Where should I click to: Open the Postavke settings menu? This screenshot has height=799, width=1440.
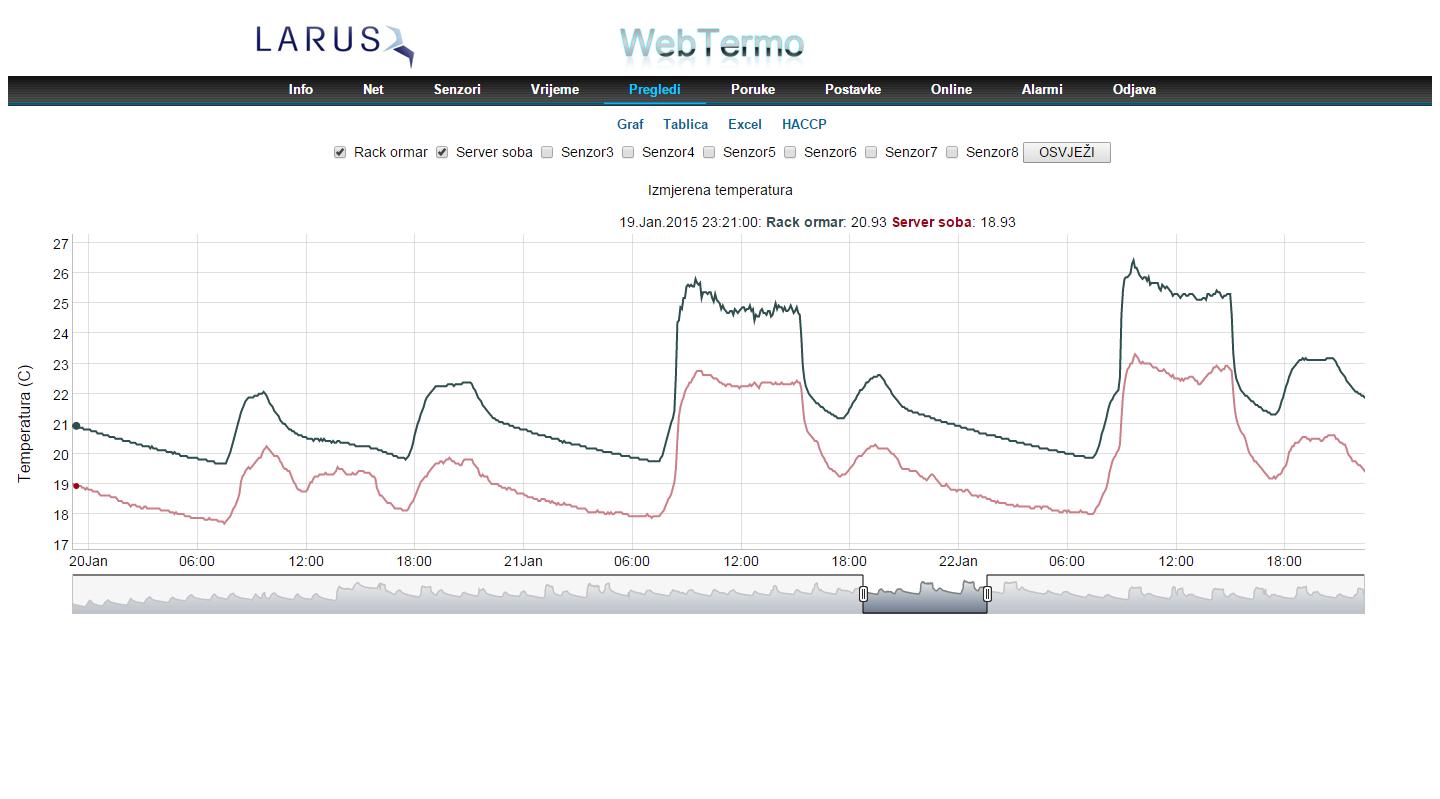852,90
